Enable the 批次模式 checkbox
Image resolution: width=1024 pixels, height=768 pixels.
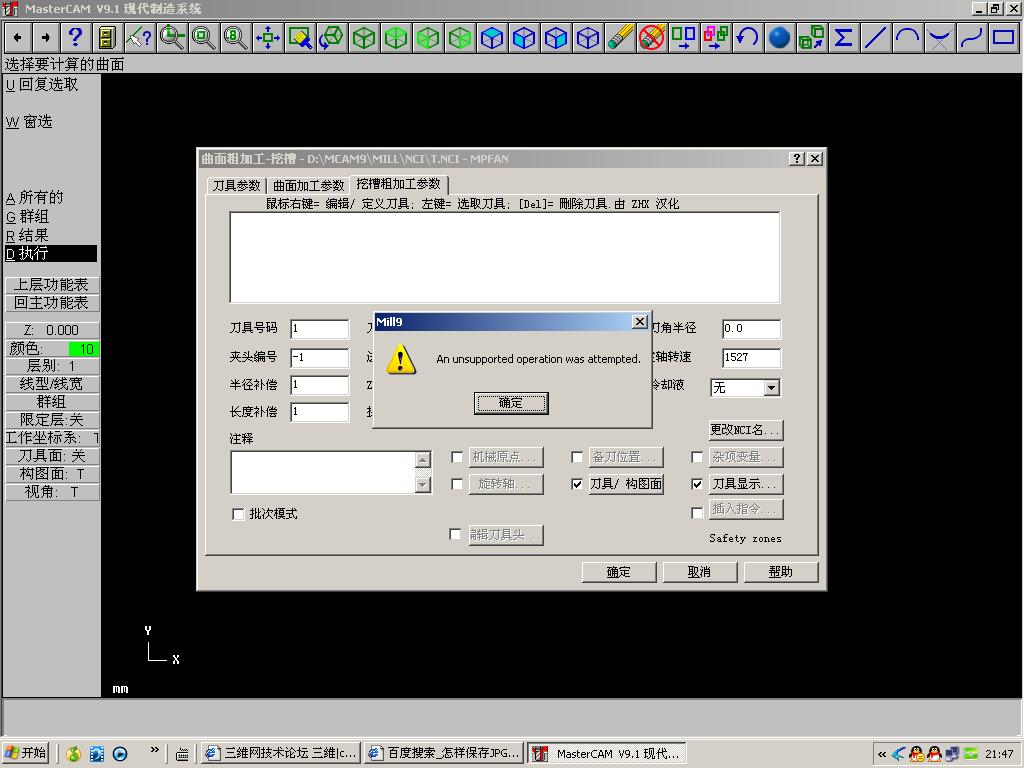coord(238,514)
